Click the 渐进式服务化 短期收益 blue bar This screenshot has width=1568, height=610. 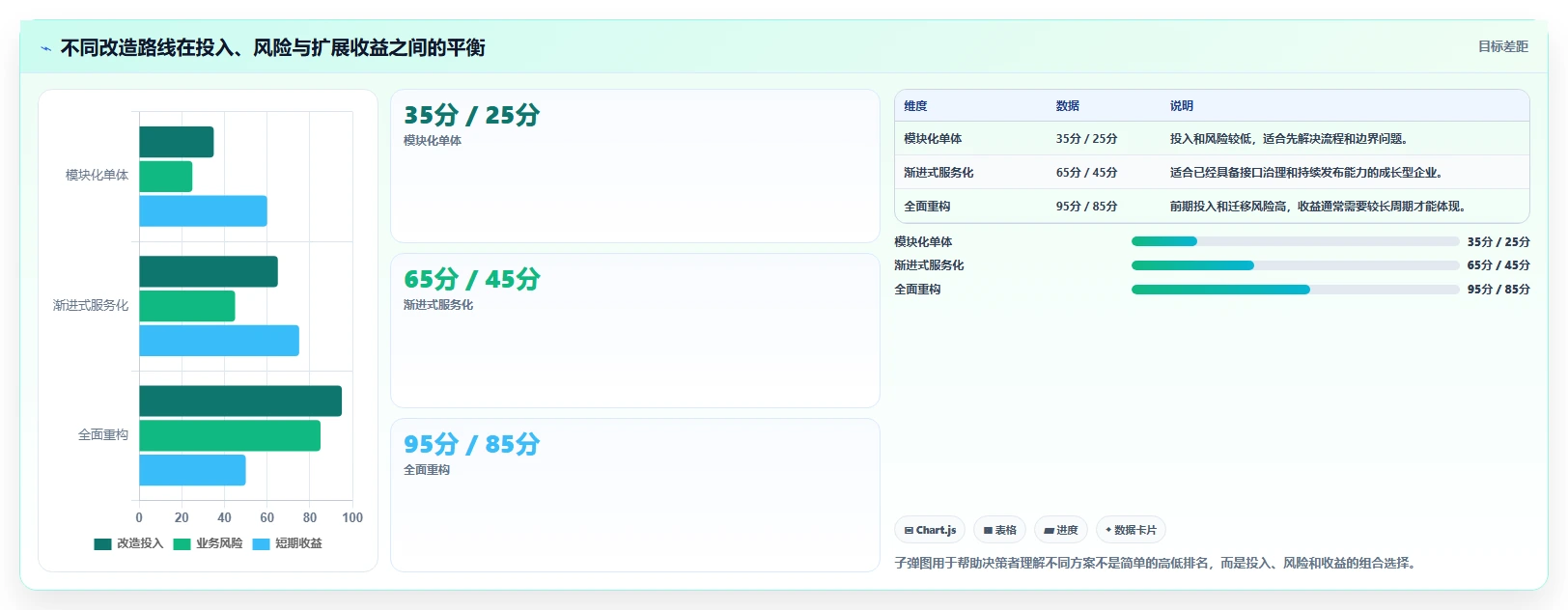(219, 341)
